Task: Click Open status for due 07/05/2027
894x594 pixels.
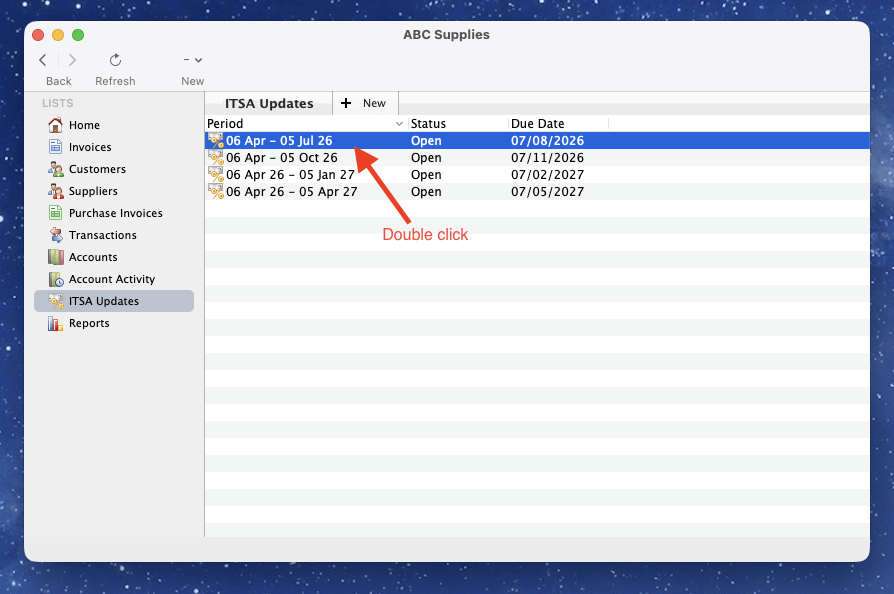Action: click(426, 192)
